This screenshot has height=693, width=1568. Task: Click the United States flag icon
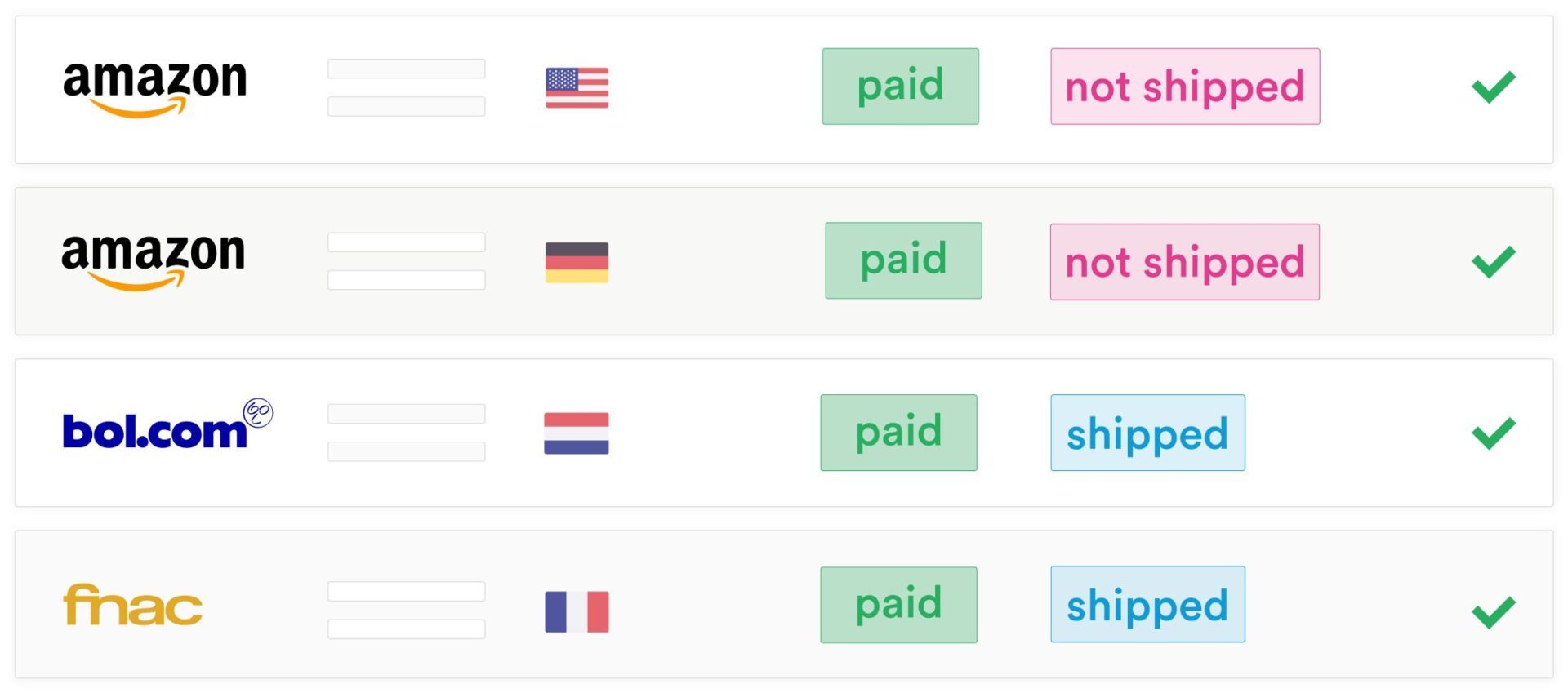tap(577, 87)
